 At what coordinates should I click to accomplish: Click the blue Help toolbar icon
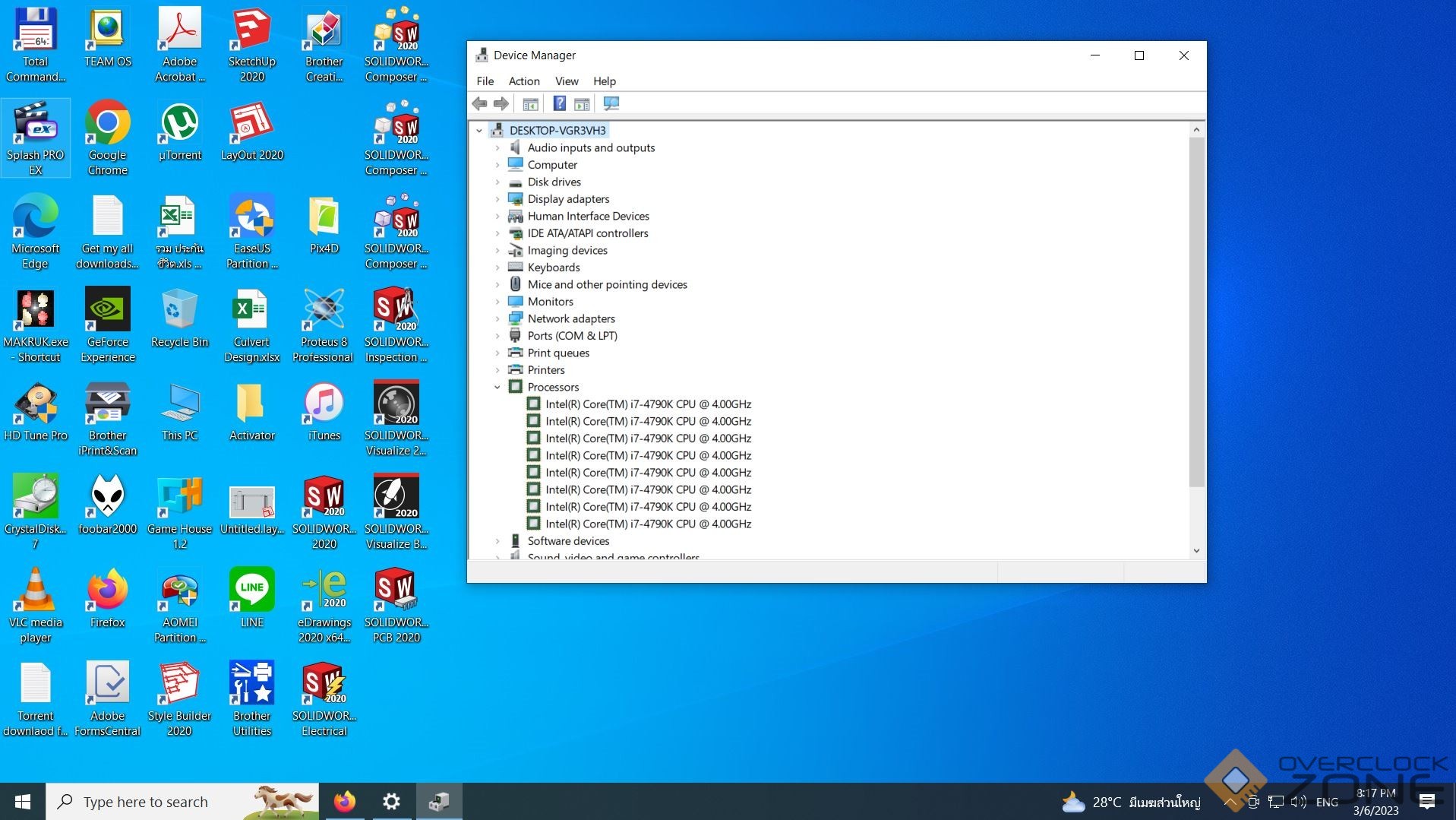[x=559, y=103]
